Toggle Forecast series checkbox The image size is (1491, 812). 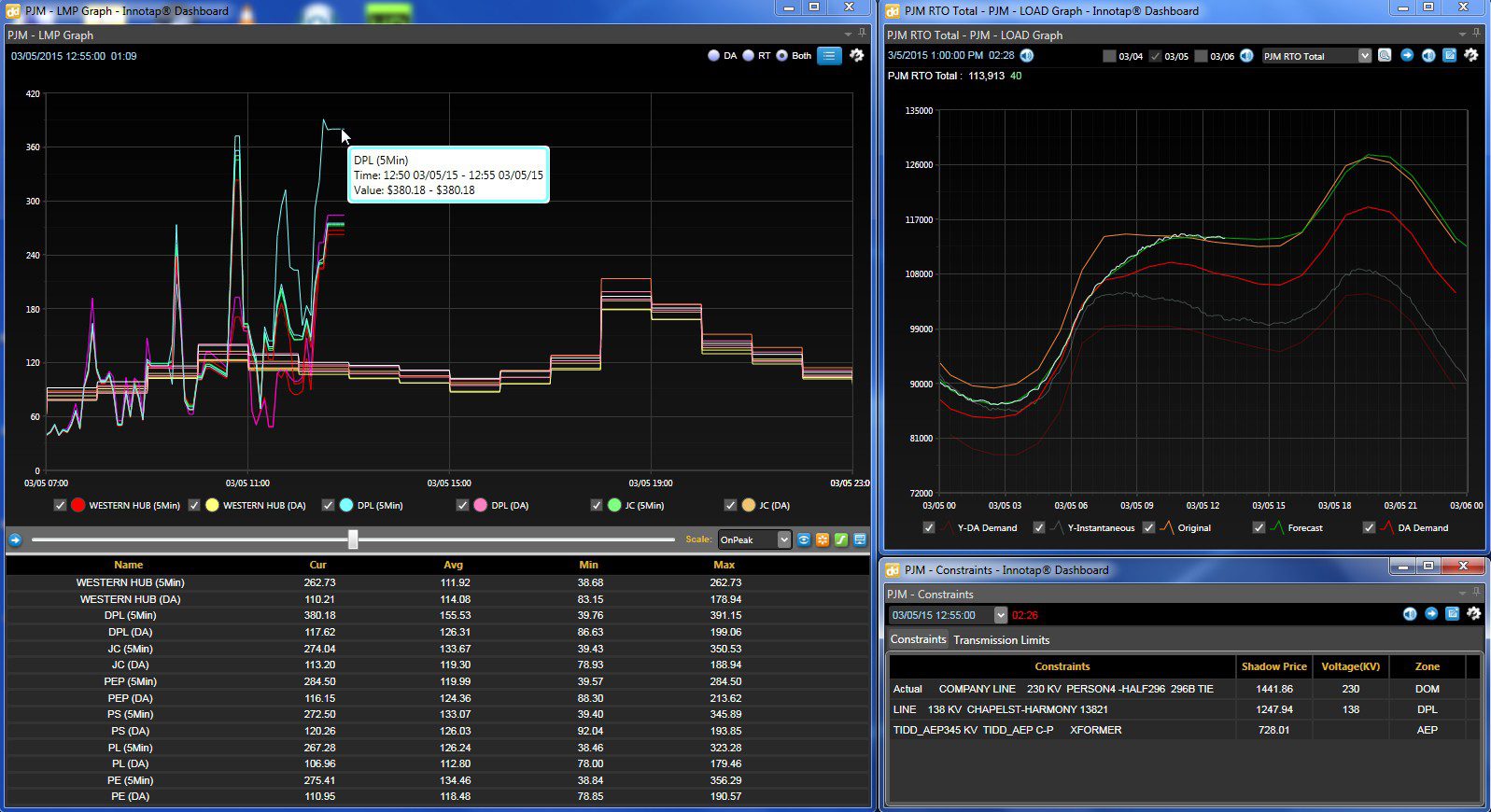point(1259,527)
